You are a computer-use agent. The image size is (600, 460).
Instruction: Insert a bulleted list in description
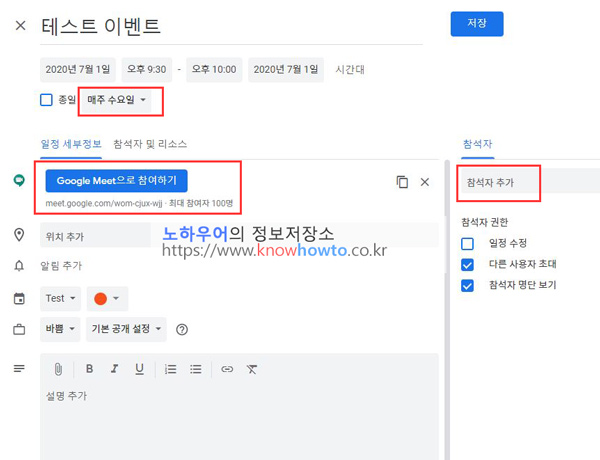coord(196,369)
